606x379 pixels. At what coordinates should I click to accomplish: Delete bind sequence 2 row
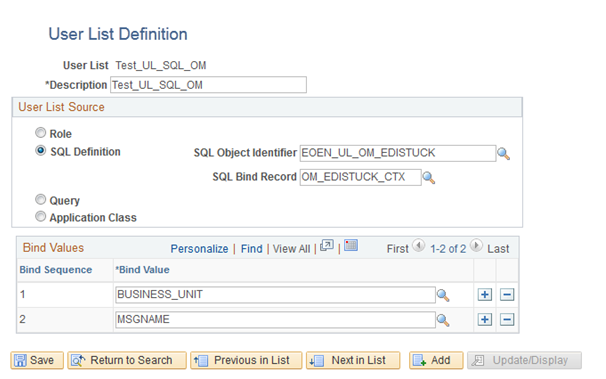[507, 320]
